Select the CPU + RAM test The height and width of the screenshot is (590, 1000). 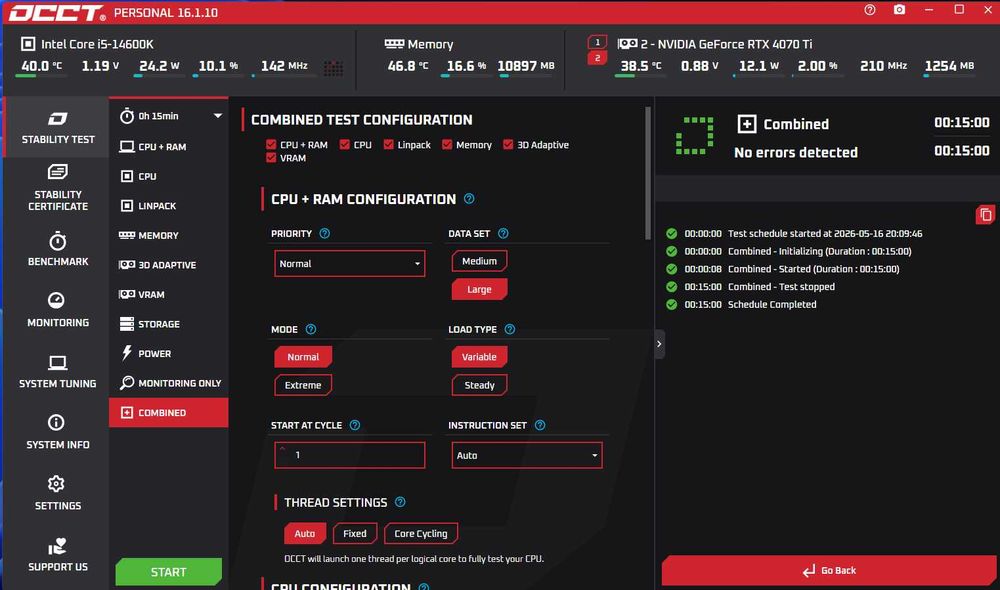tap(168, 147)
